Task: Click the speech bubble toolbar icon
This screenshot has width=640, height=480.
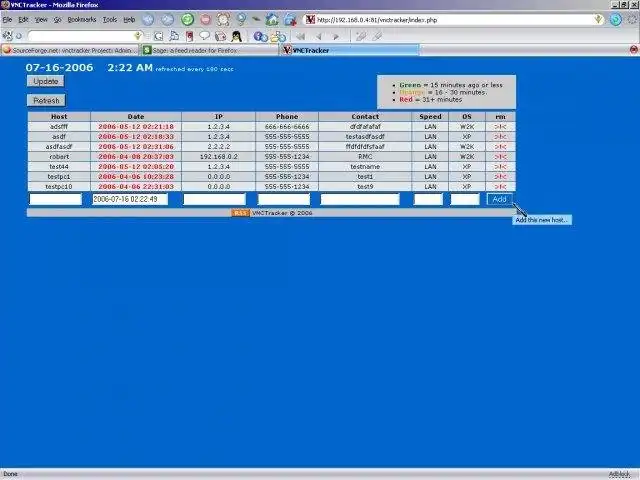Action: (x=204, y=36)
